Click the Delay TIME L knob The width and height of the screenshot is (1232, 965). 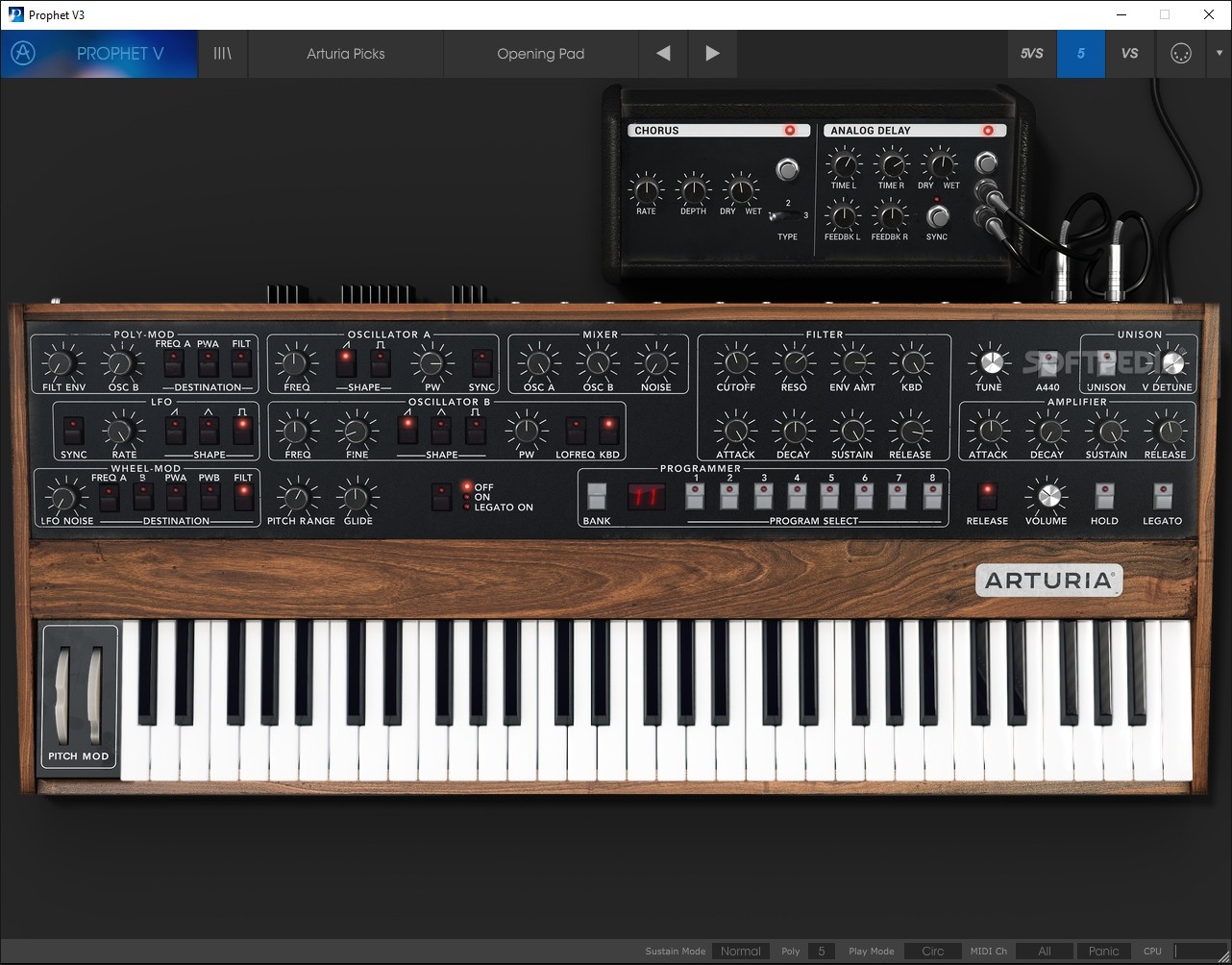[x=843, y=163]
